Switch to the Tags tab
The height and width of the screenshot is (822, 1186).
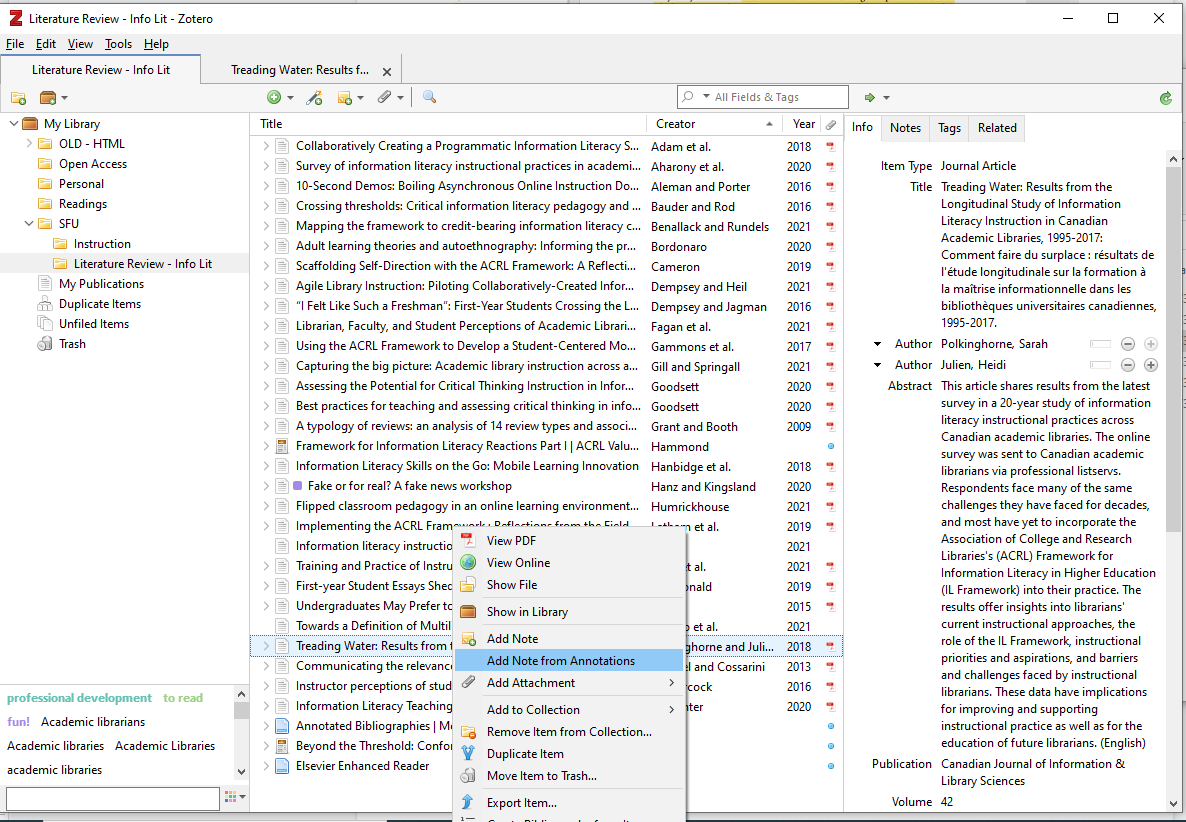[948, 128]
